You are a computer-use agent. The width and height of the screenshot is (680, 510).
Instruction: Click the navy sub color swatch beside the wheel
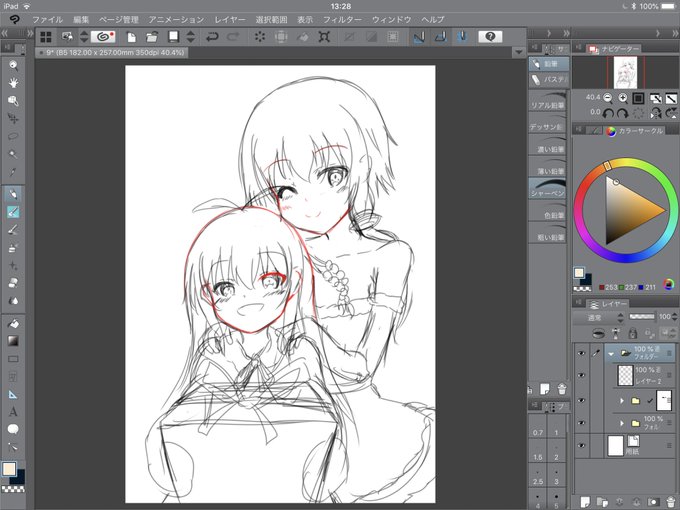[x=586, y=280]
